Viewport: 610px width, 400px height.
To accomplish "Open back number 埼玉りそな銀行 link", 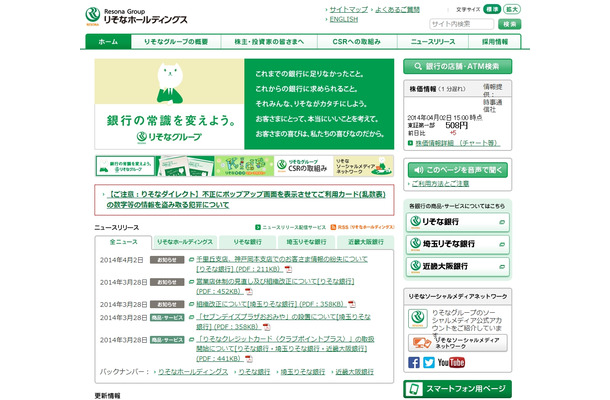I will pyautogui.click(x=303, y=372).
